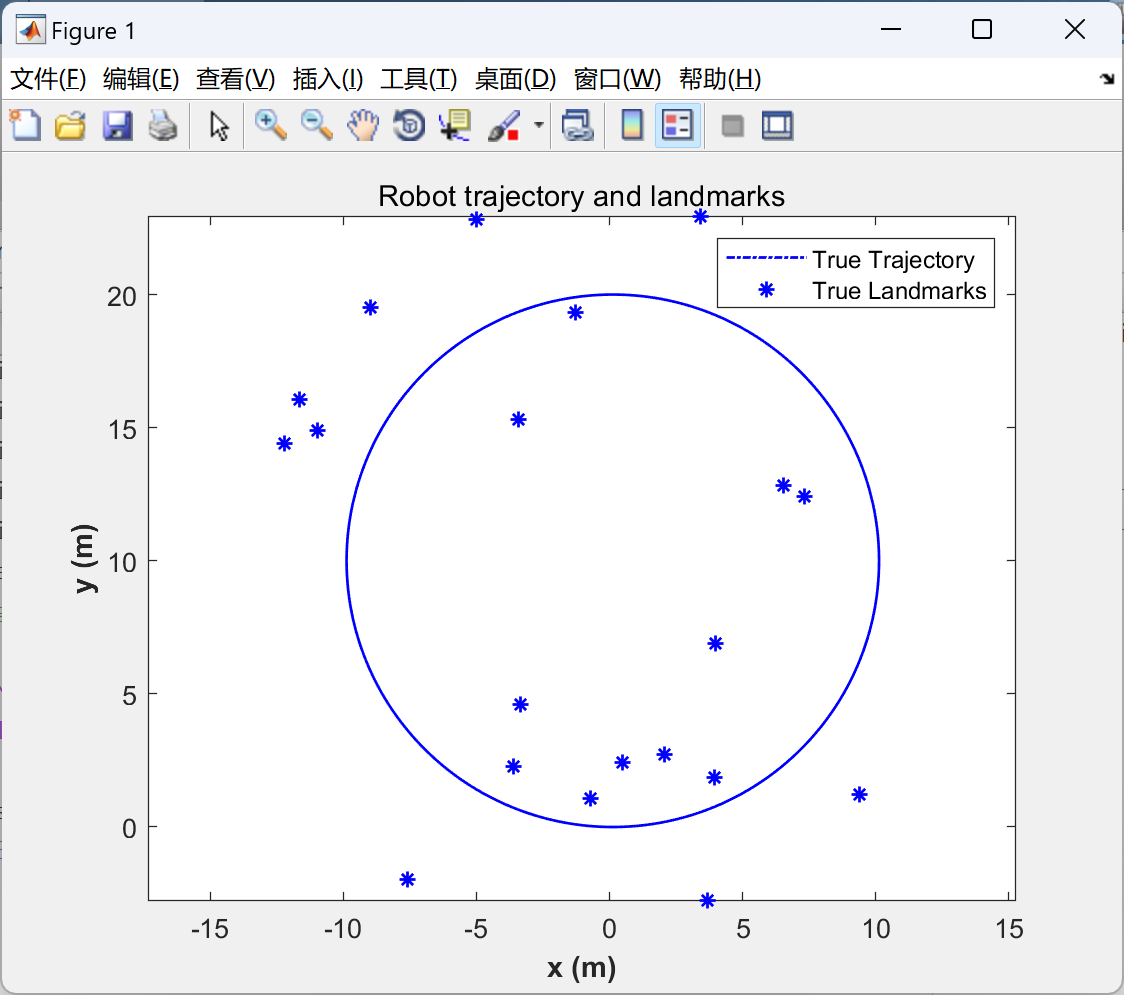
Task: Activate the Rotate 3D tool
Action: click(409, 125)
